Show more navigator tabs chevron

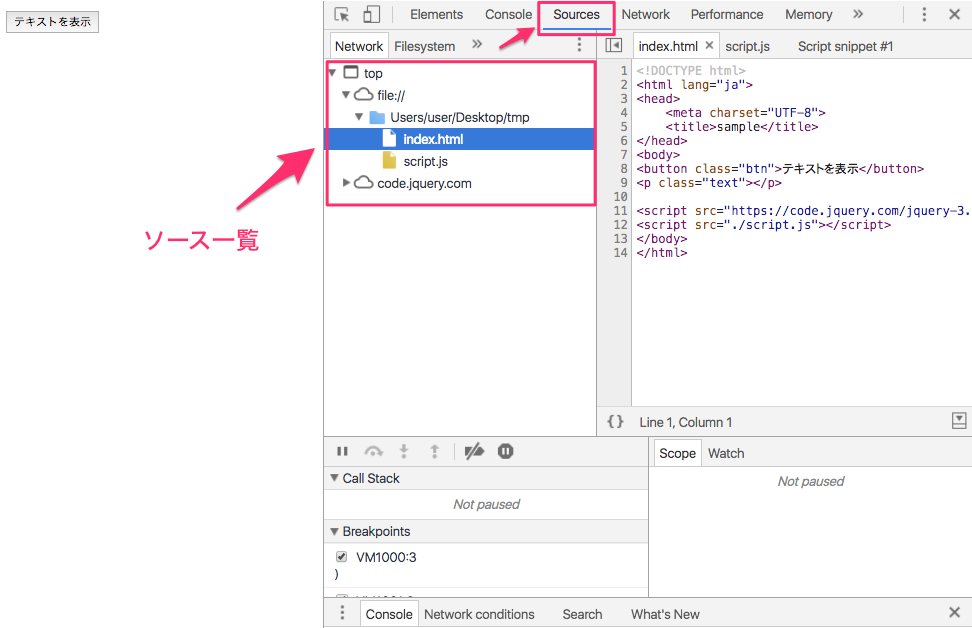[477, 44]
